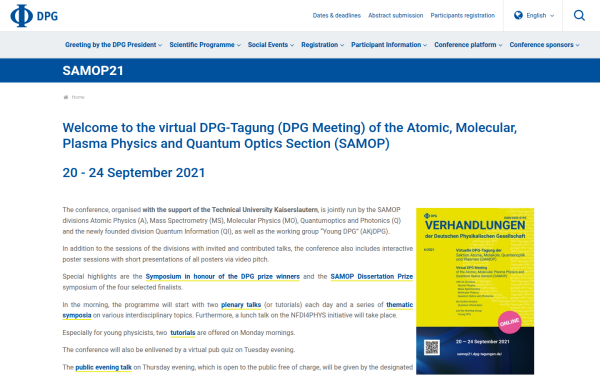
Task: Click the globe language icon
Action: pos(518,15)
